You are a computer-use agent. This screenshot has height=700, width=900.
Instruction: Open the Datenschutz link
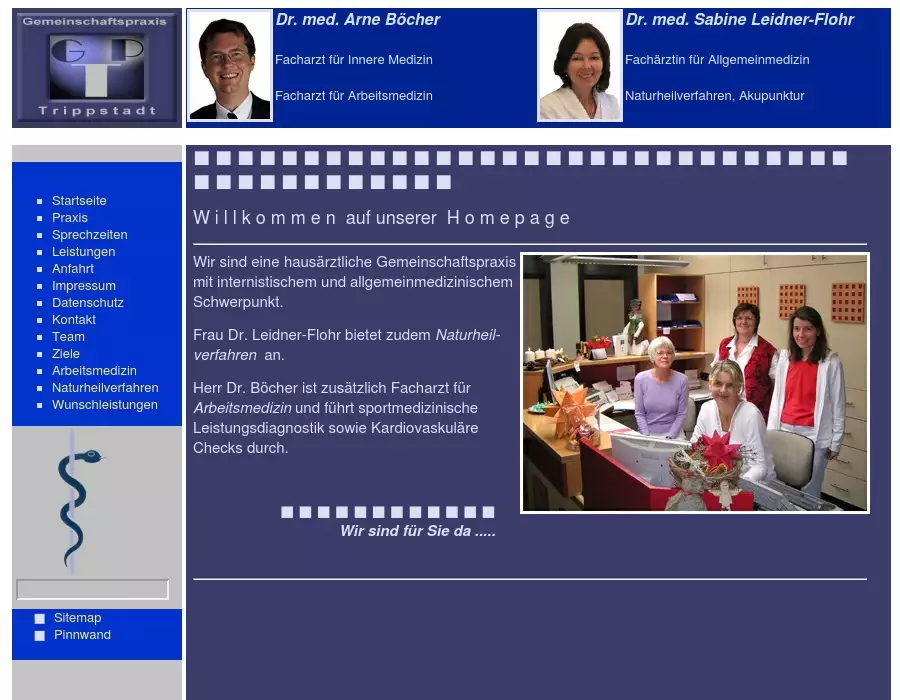pyautogui.click(x=88, y=303)
